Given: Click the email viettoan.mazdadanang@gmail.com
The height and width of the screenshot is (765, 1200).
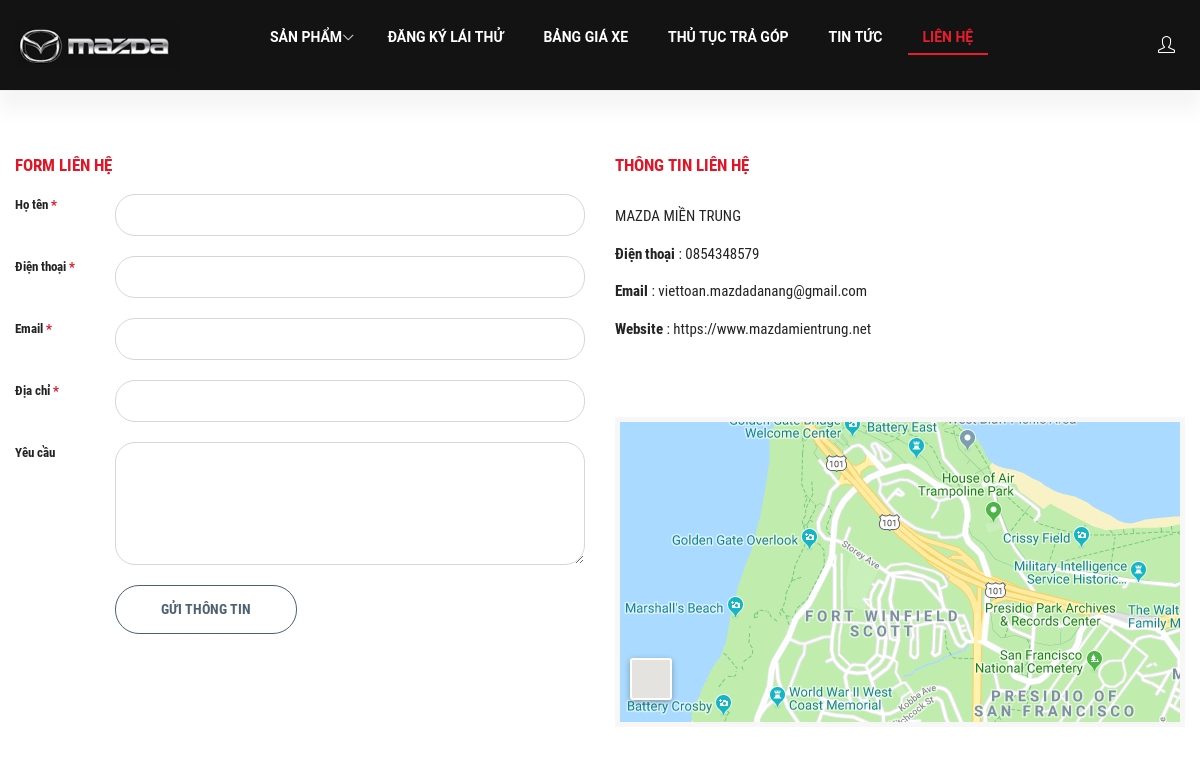Looking at the screenshot, I should point(762,291).
